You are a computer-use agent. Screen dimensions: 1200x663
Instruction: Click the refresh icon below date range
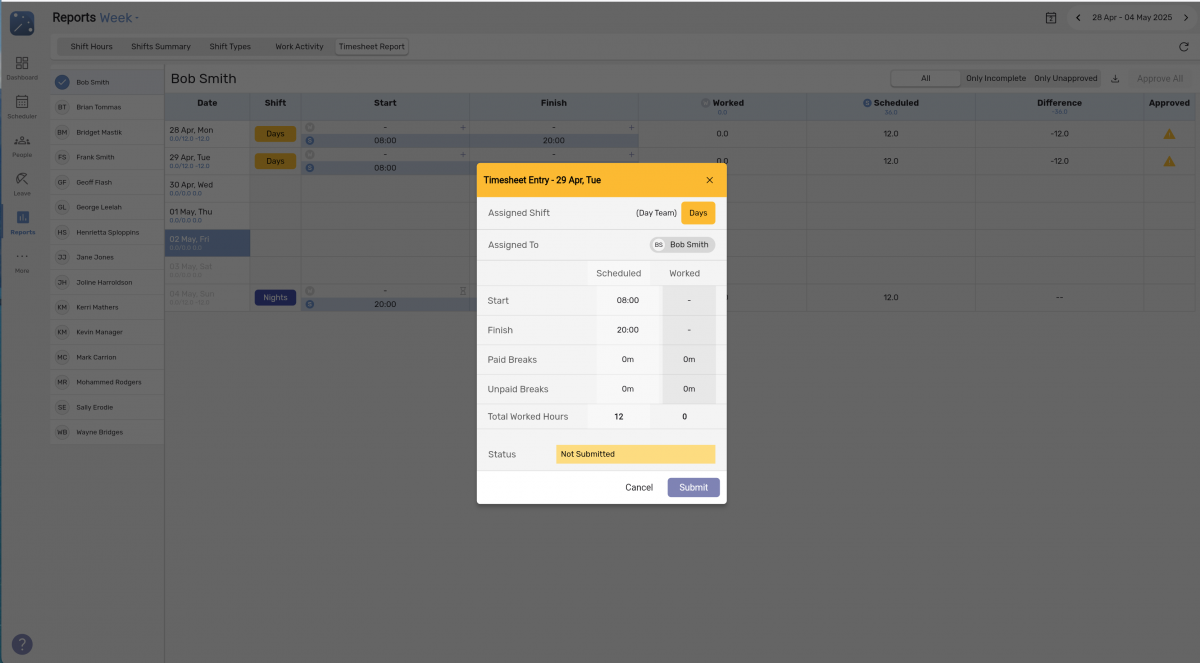tap(1183, 46)
